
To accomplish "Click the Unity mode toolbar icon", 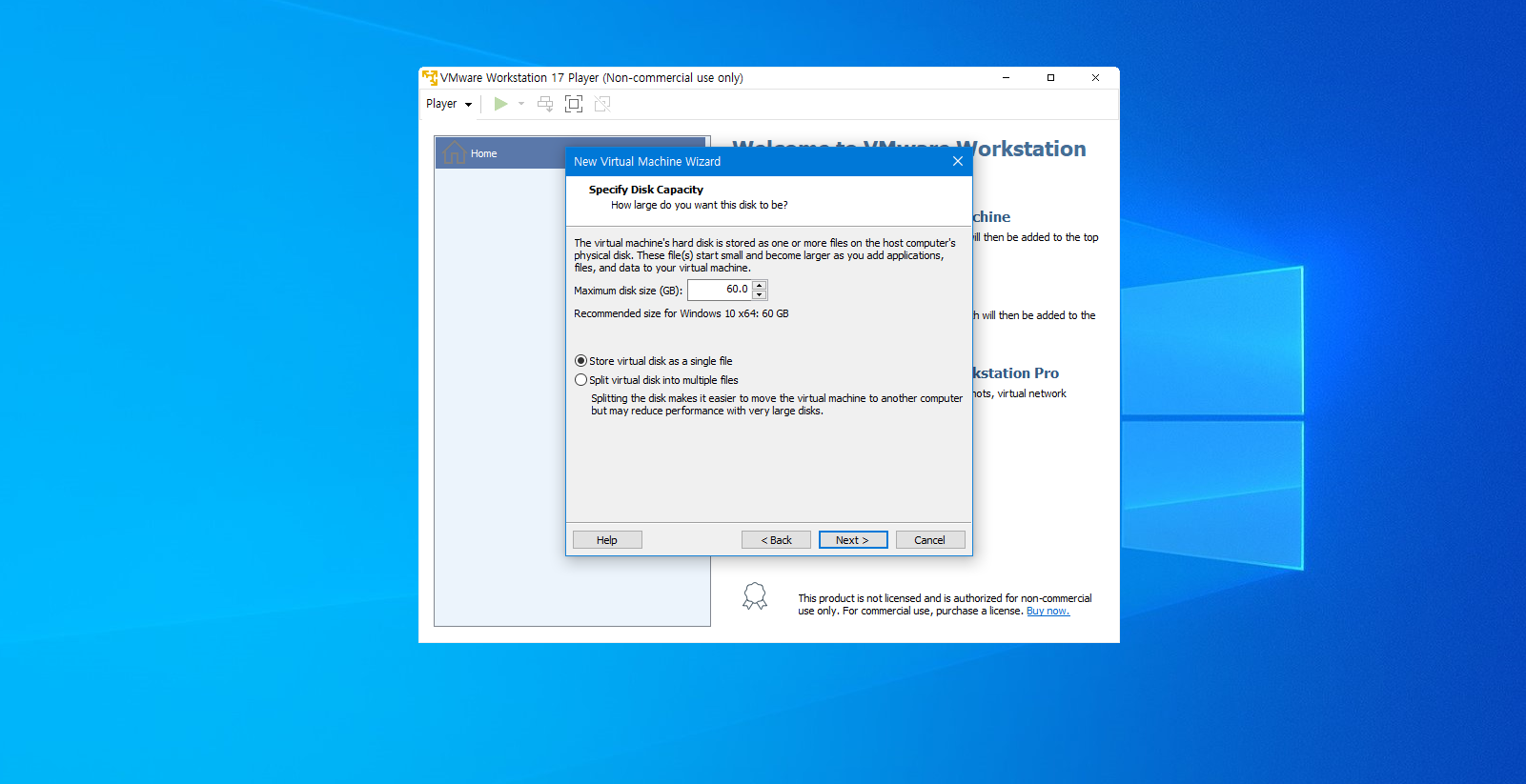I will coord(602,104).
